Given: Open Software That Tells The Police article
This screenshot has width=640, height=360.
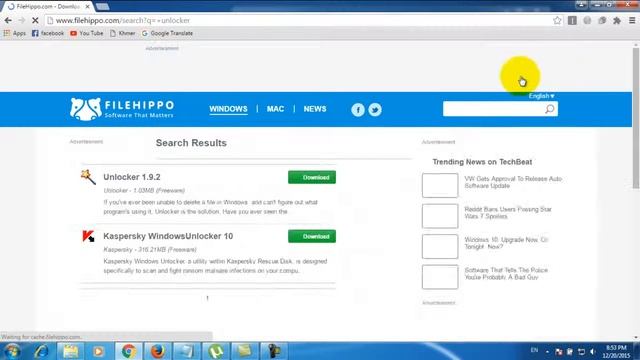Looking at the screenshot, I should [506, 273].
